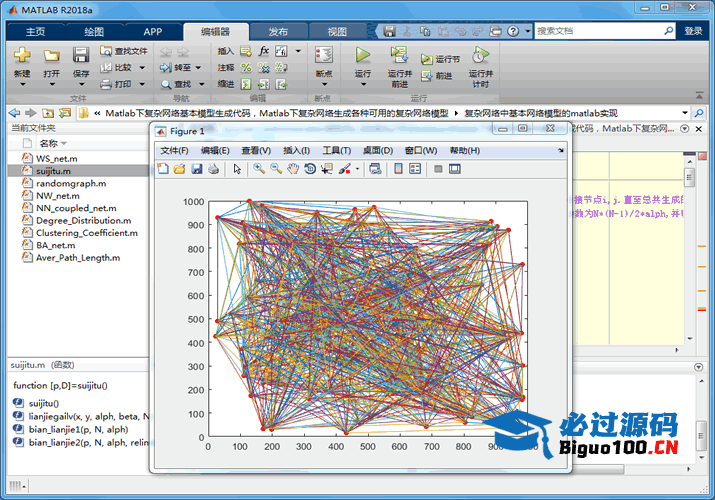715x500 pixels.
Task: Open the Brush tool color dropdown arrow
Action: point(357,169)
